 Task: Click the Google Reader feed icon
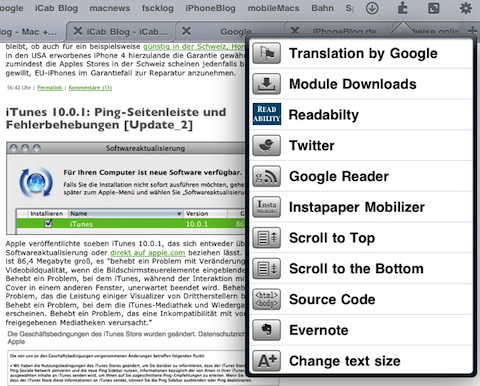coord(266,176)
